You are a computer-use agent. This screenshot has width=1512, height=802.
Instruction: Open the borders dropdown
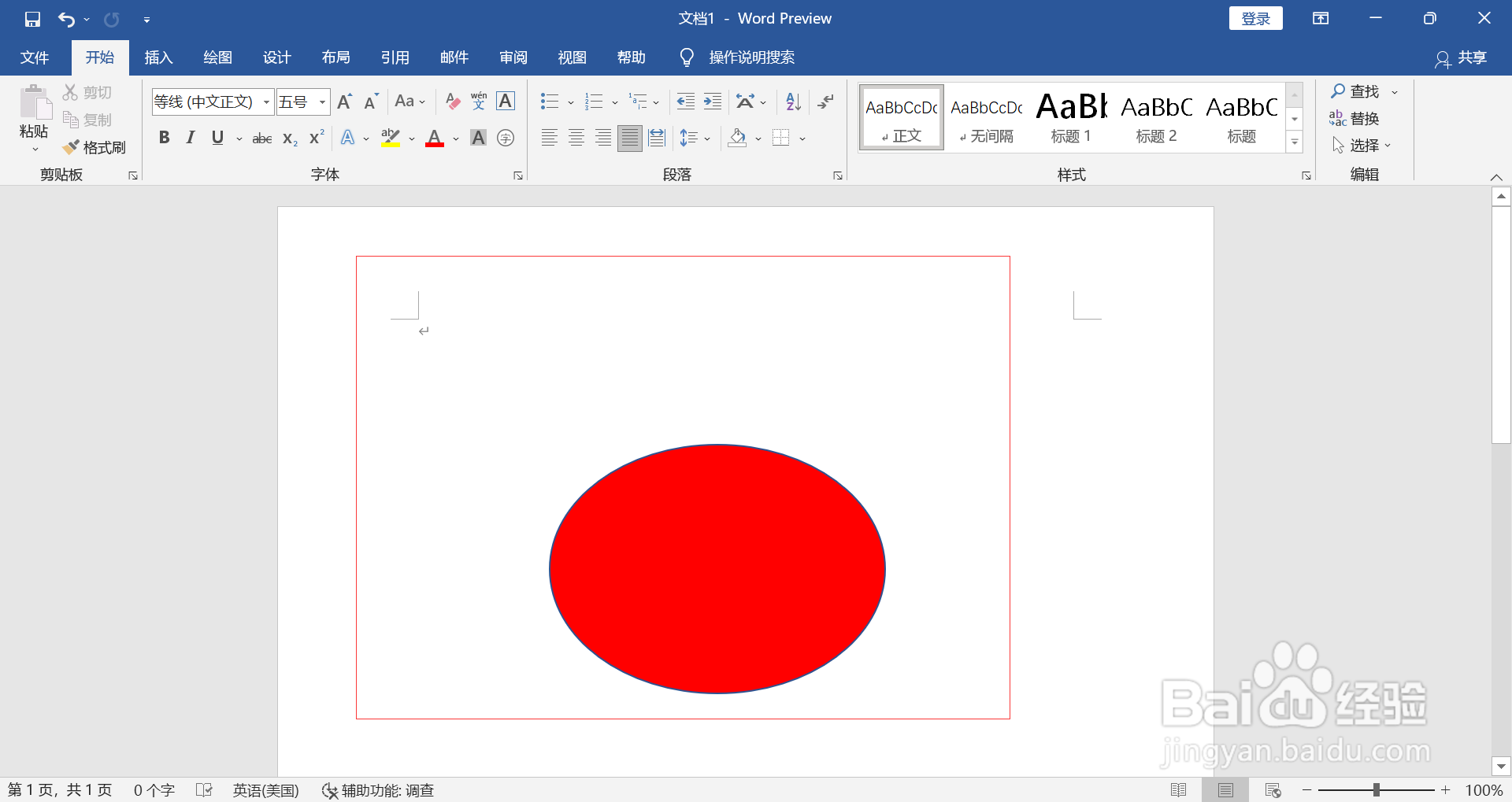click(x=802, y=139)
